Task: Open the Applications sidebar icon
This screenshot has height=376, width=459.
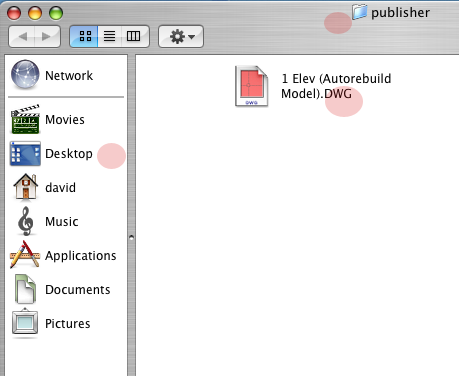Action: point(25,255)
